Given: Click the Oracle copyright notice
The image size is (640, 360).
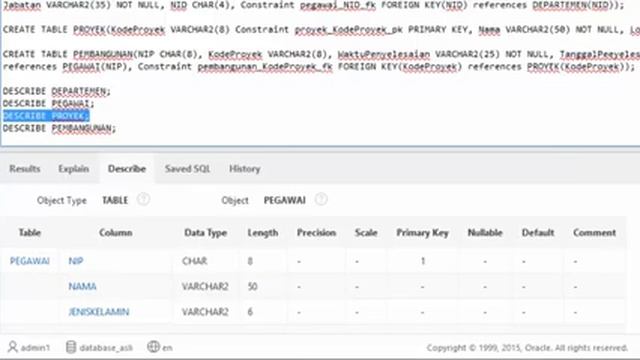Looking at the screenshot, I should (527, 348).
